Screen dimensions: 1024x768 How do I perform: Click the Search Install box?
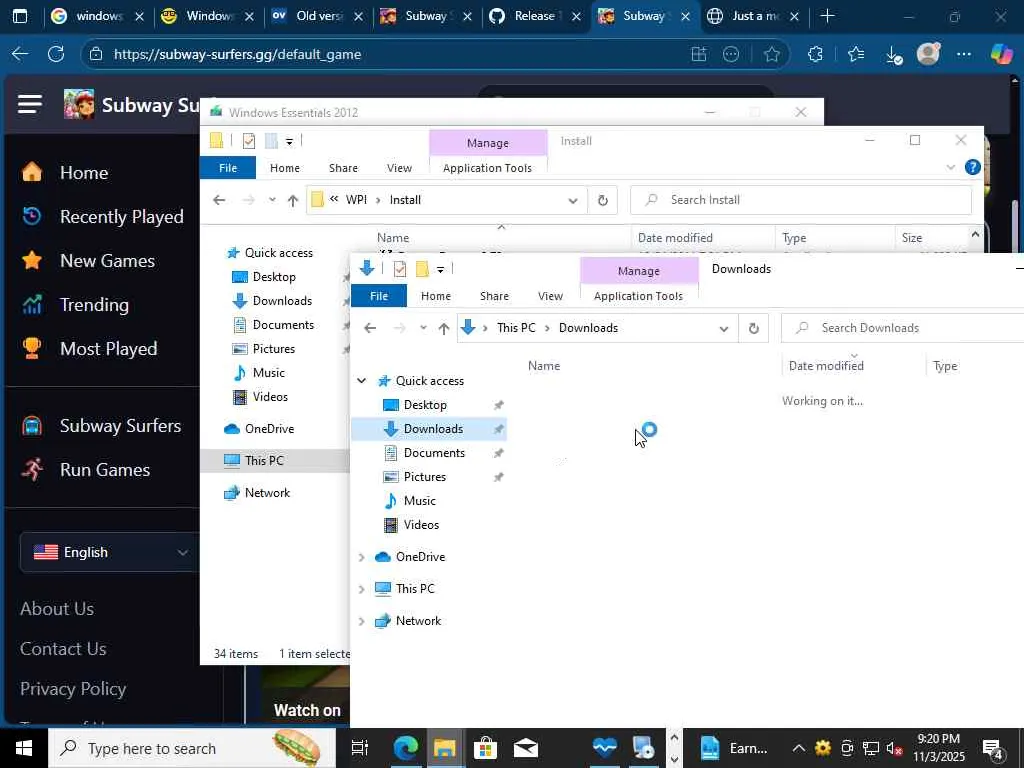point(801,200)
